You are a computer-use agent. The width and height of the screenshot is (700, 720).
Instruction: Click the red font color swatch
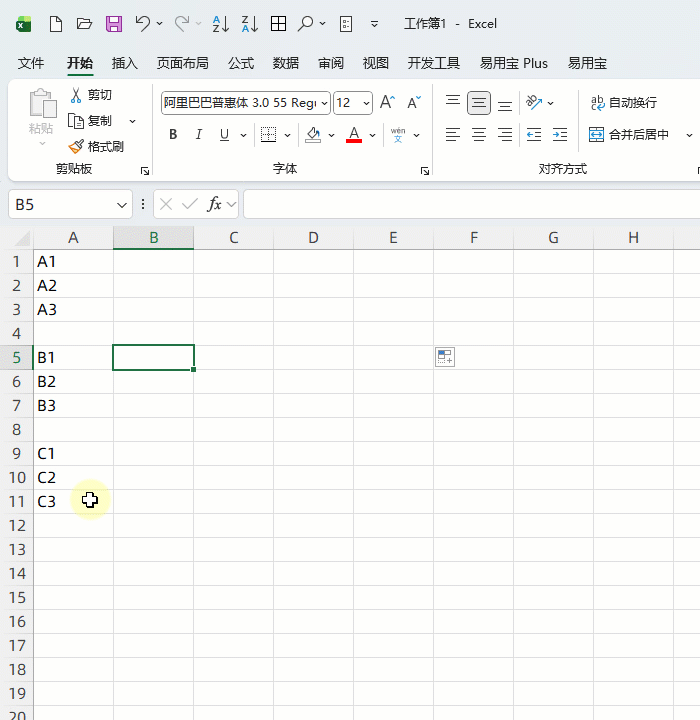[353, 135]
